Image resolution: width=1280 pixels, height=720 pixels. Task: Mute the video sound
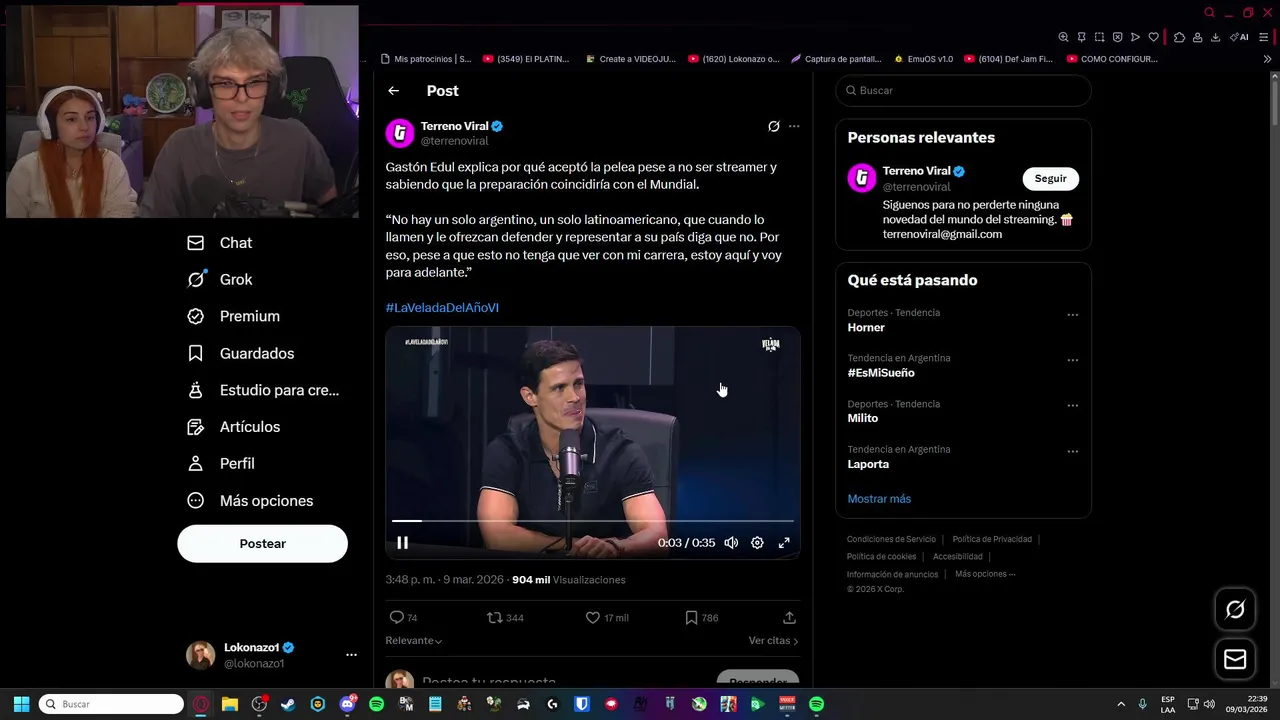point(731,543)
